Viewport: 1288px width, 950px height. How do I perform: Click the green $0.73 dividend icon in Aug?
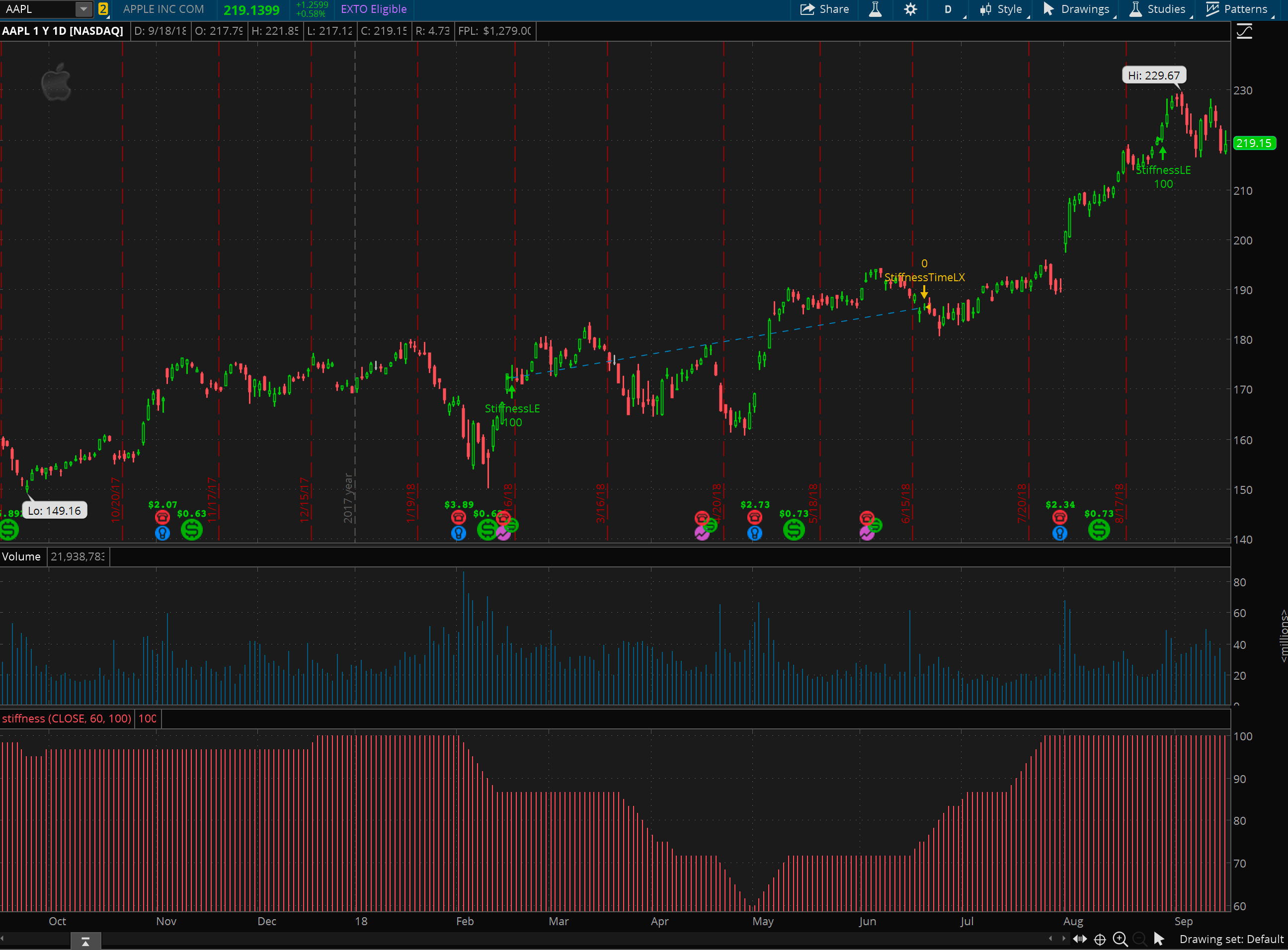(x=1099, y=530)
